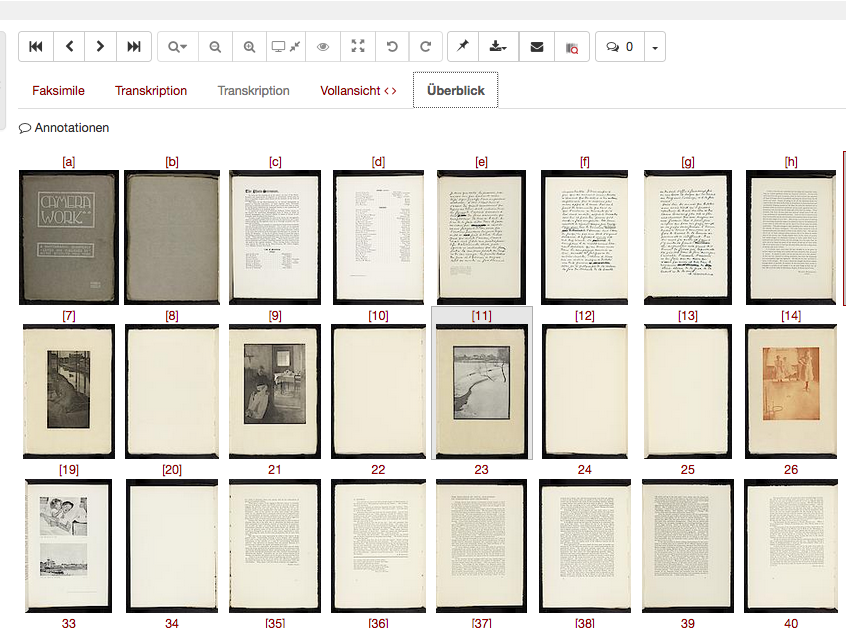Expand the comments caret dropdown
The image size is (846, 628).
[654, 47]
